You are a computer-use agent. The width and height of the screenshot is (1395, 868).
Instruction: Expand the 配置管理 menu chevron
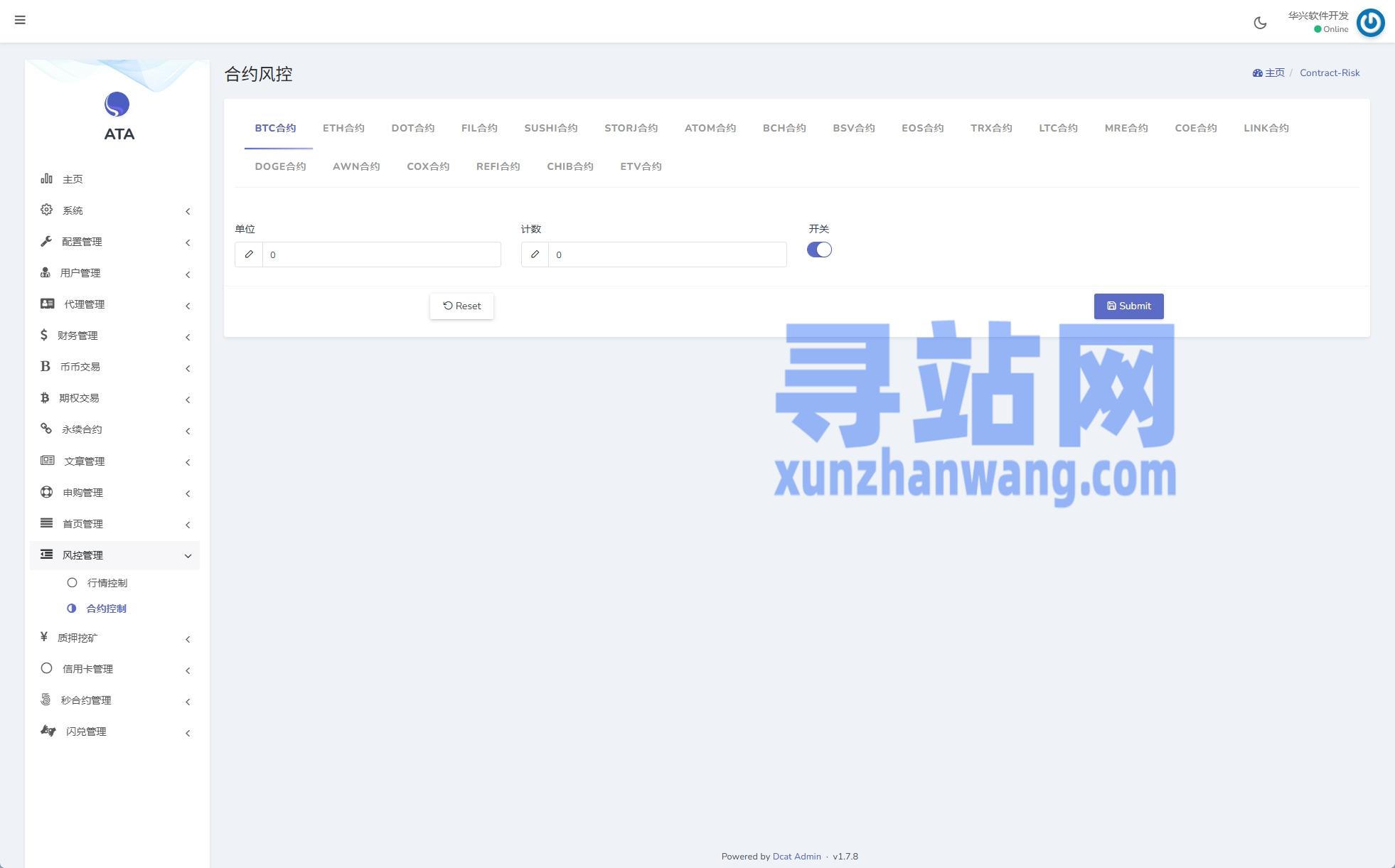188,242
